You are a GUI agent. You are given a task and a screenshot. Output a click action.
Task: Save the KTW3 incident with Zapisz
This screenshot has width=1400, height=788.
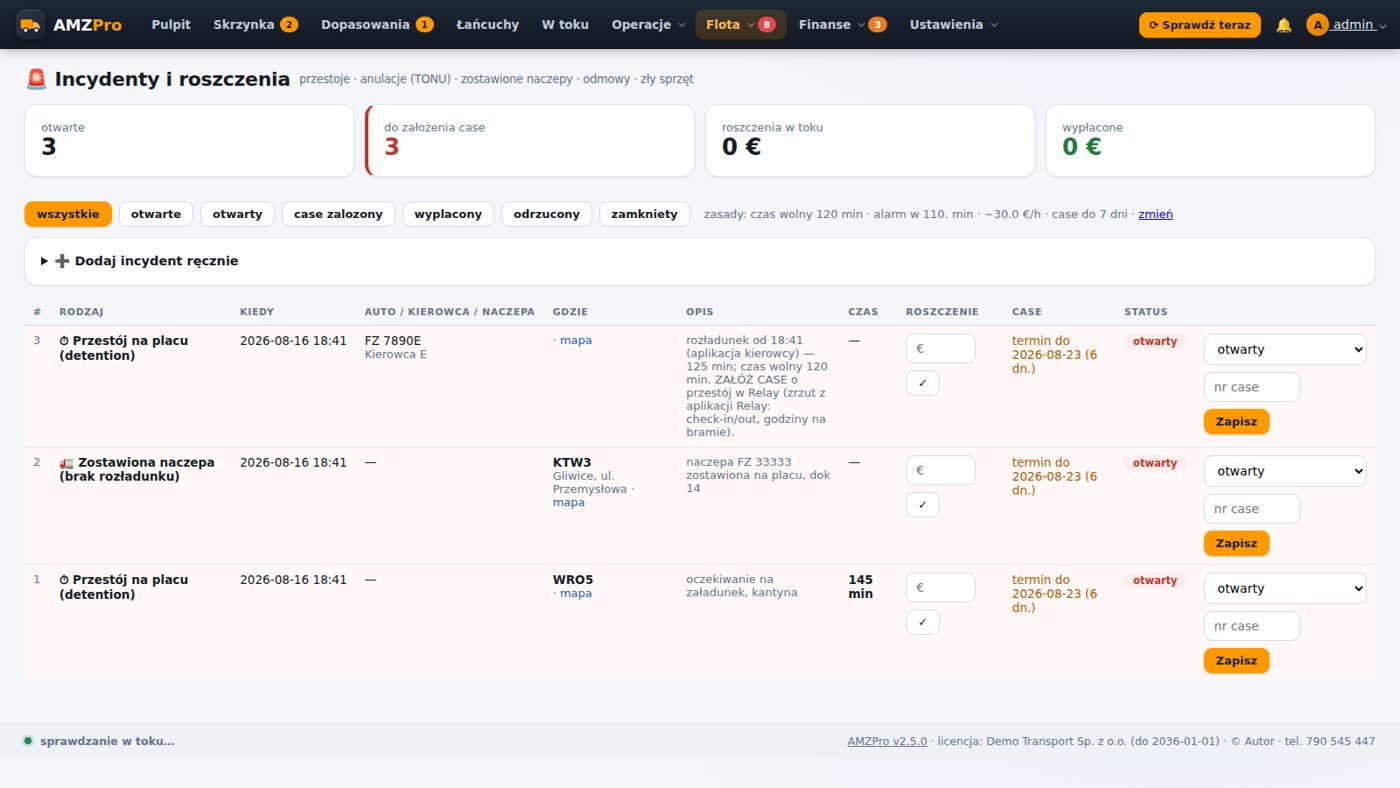coord(1236,543)
